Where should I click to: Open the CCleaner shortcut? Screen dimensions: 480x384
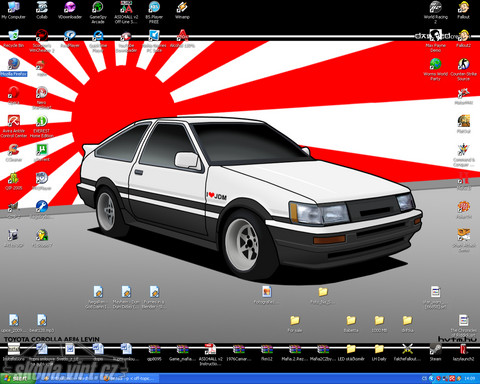pos(14,152)
